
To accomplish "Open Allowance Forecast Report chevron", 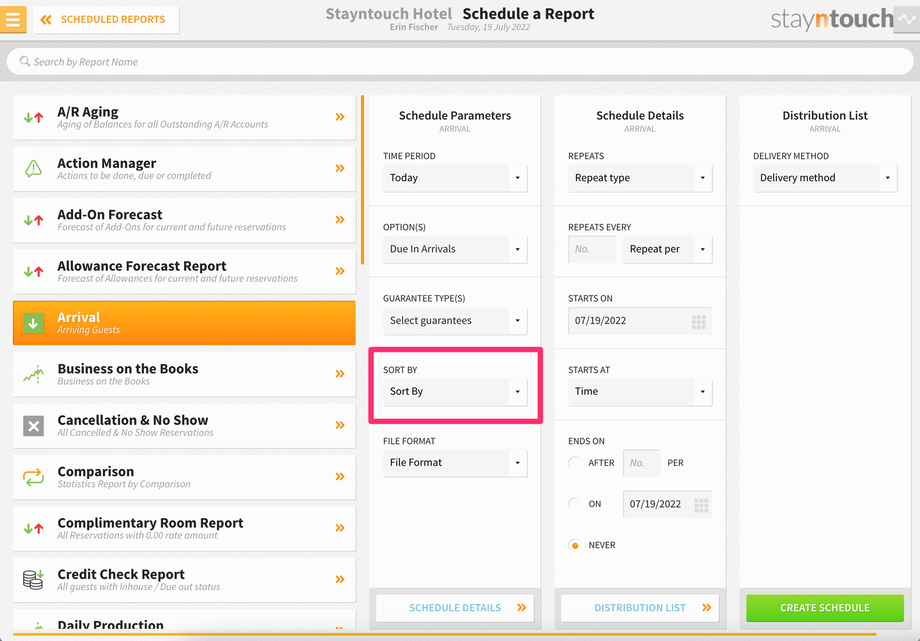I will [340, 271].
